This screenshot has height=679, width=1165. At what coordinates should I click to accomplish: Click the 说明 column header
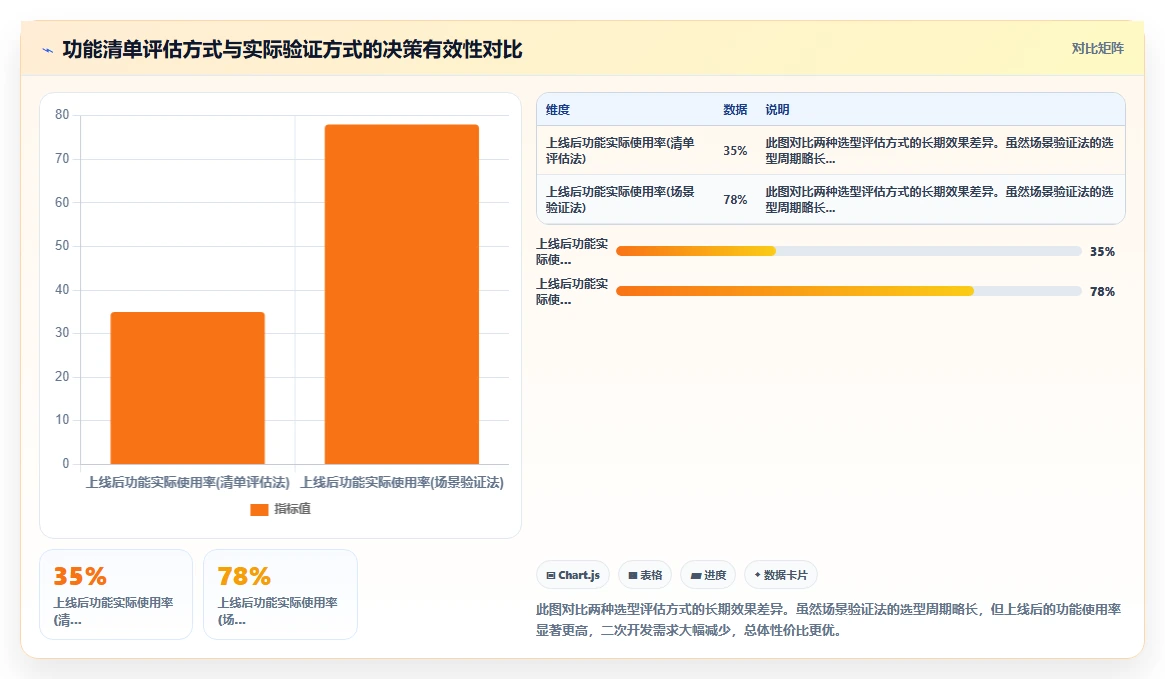click(777, 109)
